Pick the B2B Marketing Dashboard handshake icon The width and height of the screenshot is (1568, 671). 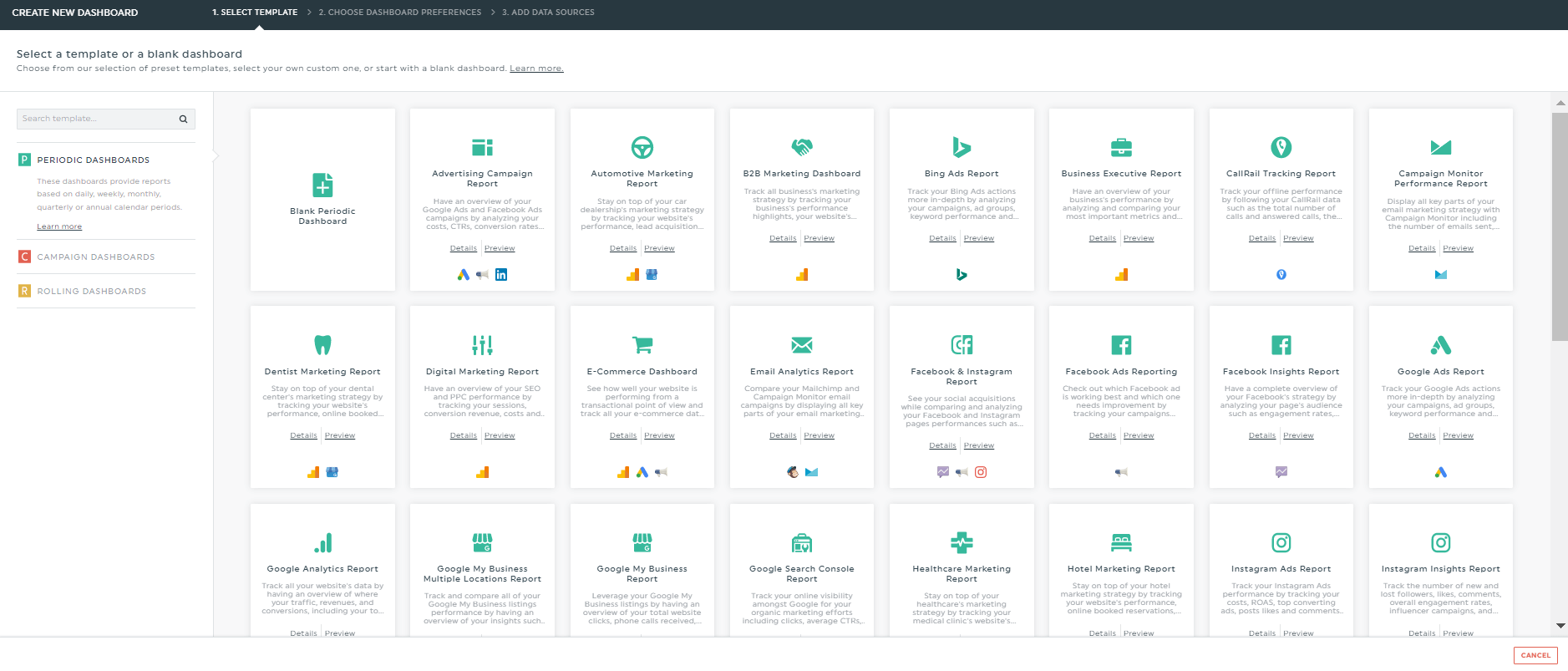[802, 148]
